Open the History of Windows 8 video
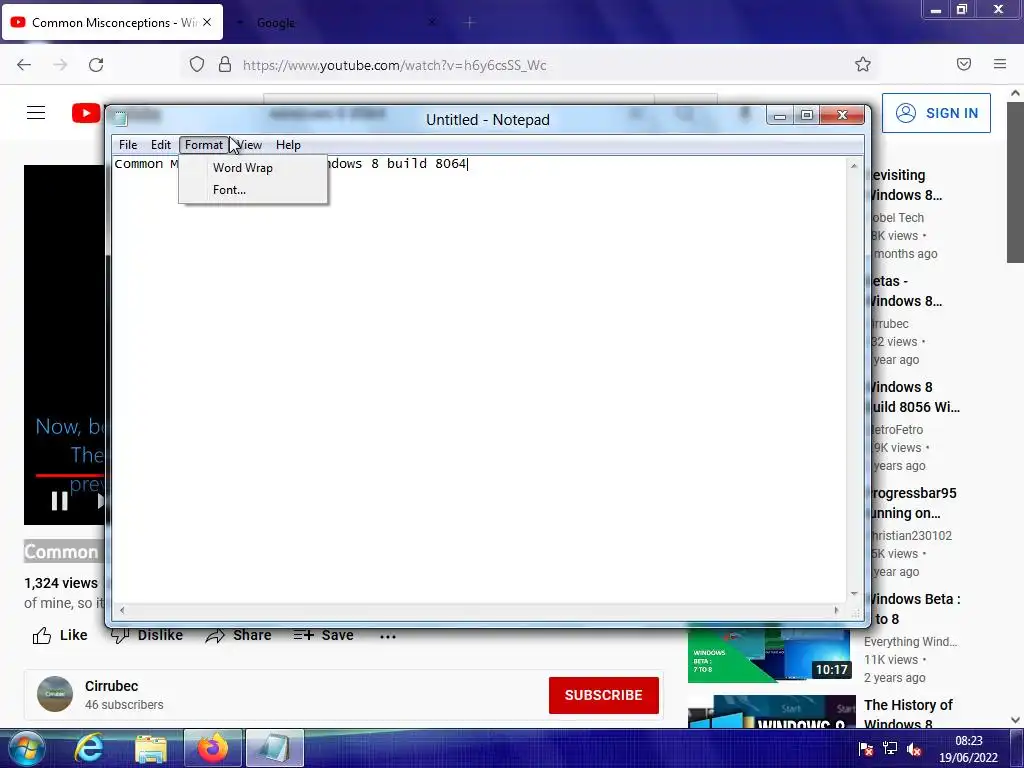This screenshot has width=1024, height=768. (x=908, y=714)
